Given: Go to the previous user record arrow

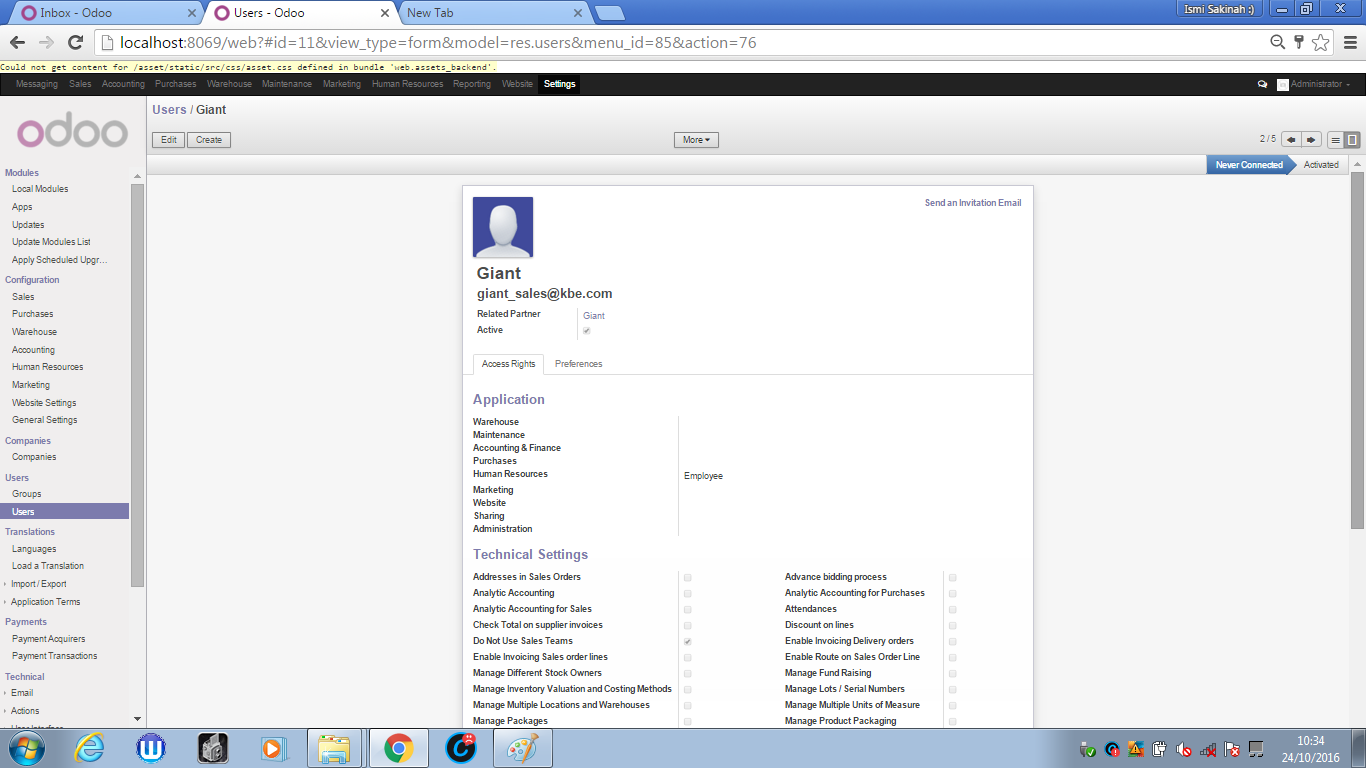Looking at the screenshot, I should tap(1292, 140).
